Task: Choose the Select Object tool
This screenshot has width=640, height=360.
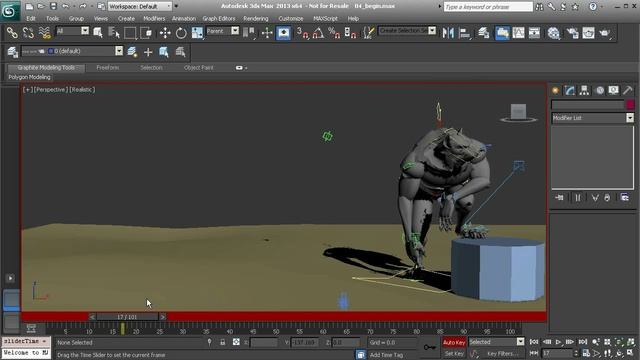Action: (98, 33)
